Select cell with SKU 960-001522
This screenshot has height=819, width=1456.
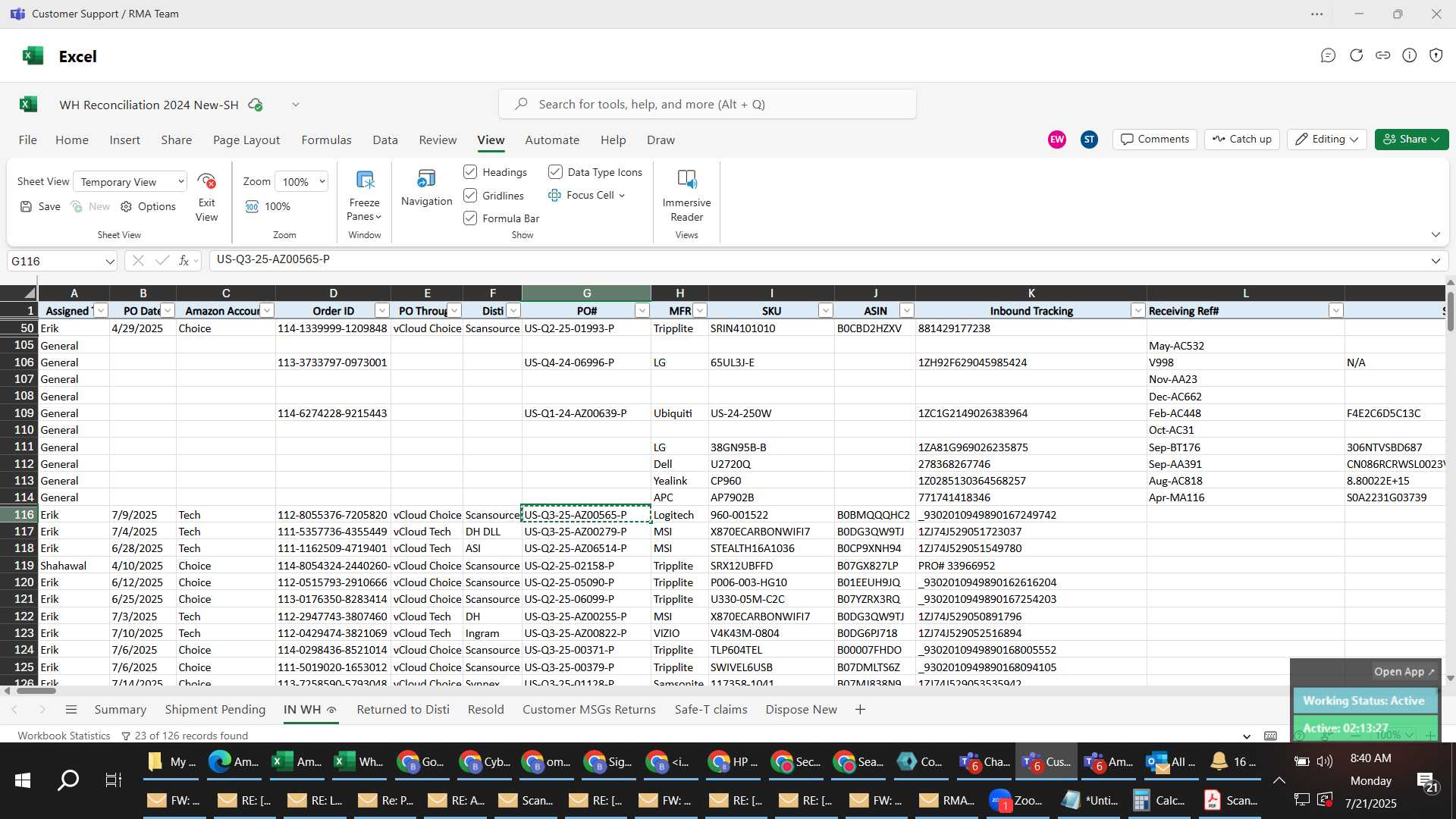coord(771,515)
